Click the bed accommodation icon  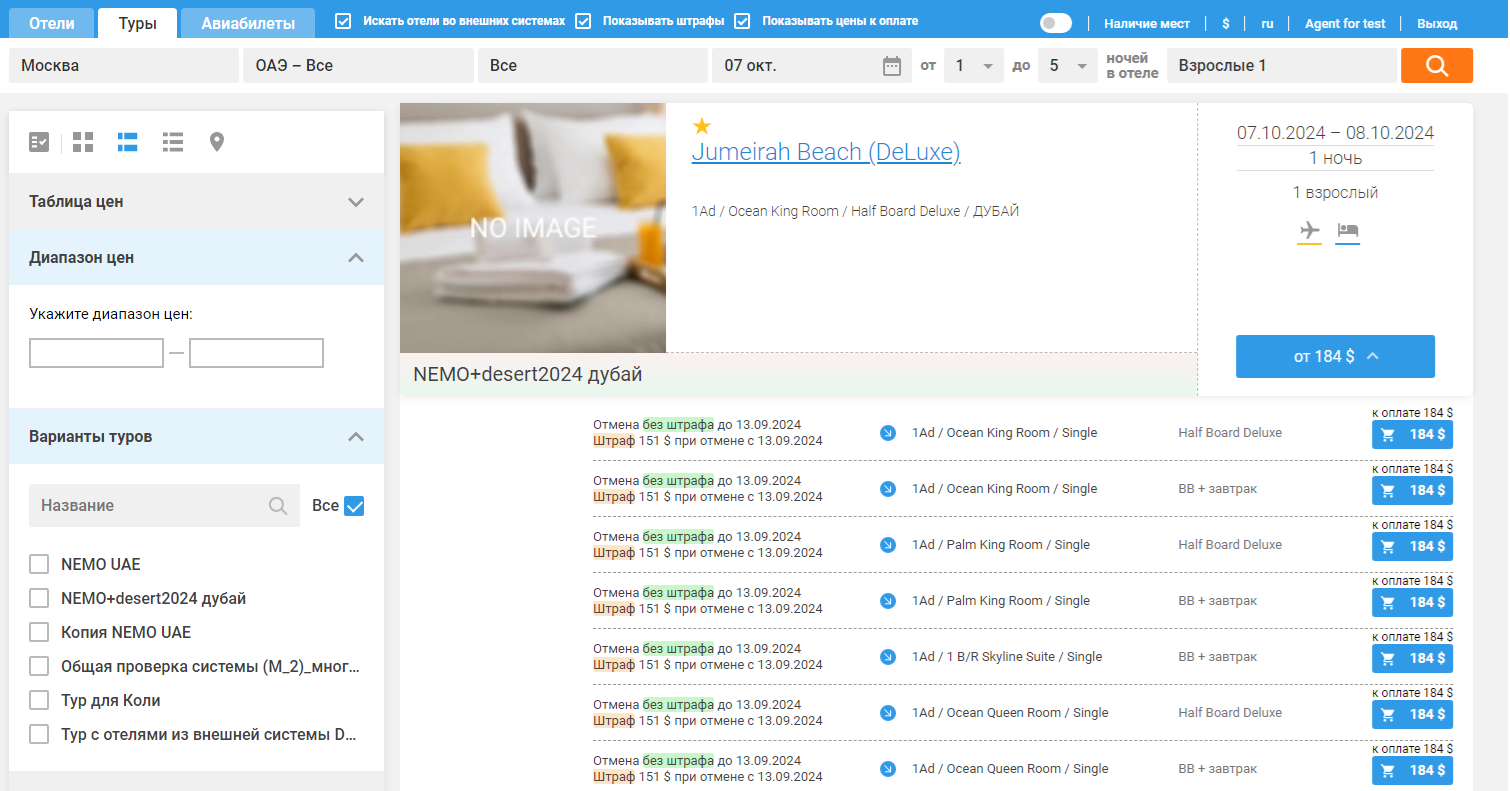tap(1347, 231)
